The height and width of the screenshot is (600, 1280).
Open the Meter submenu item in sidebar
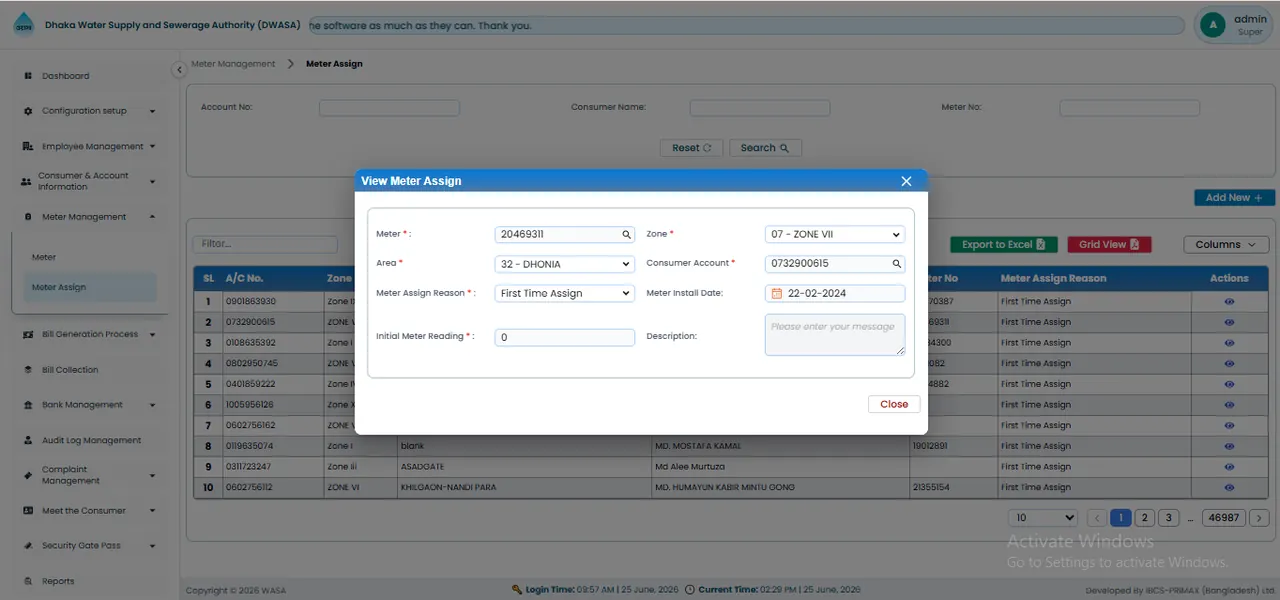[44, 258]
